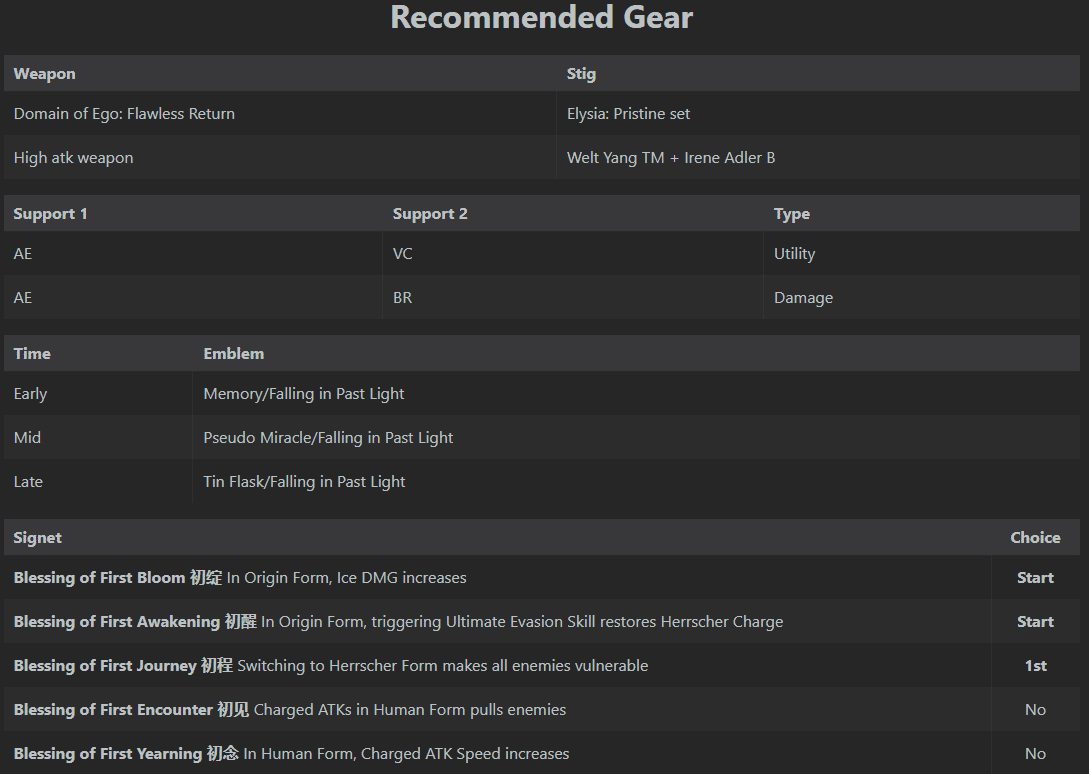Click the Support 2 column header
The image size is (1089, 774).
[430, 214]
